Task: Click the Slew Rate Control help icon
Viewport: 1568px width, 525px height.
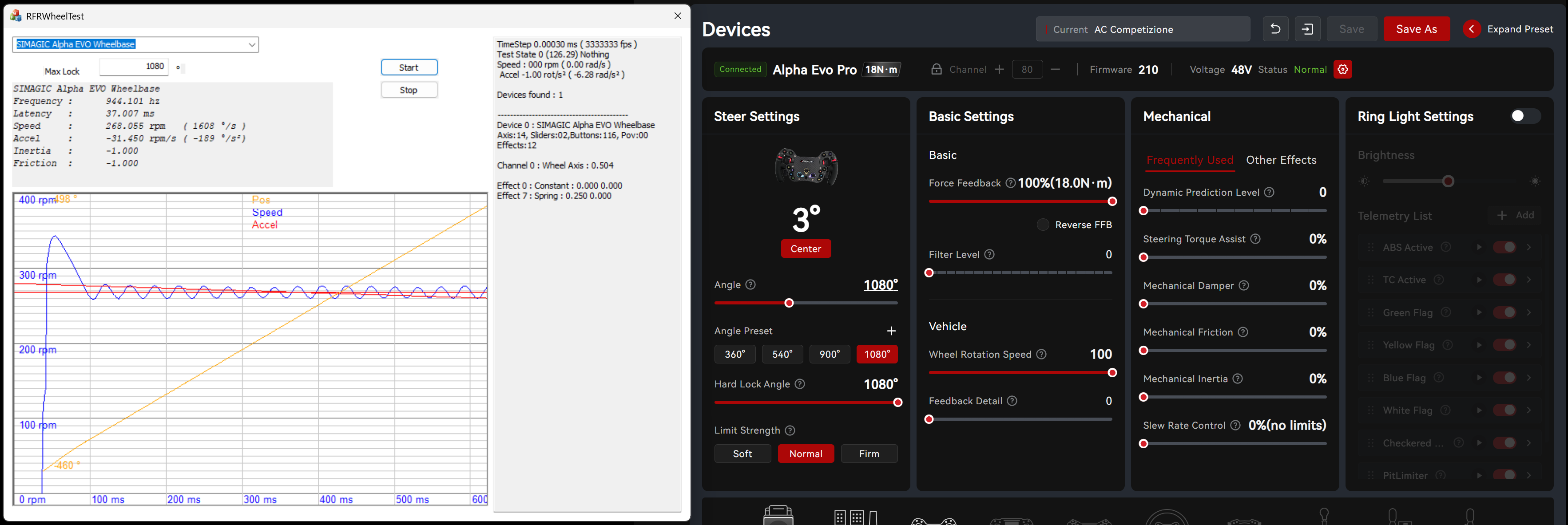Action: tap(1235, 425)
